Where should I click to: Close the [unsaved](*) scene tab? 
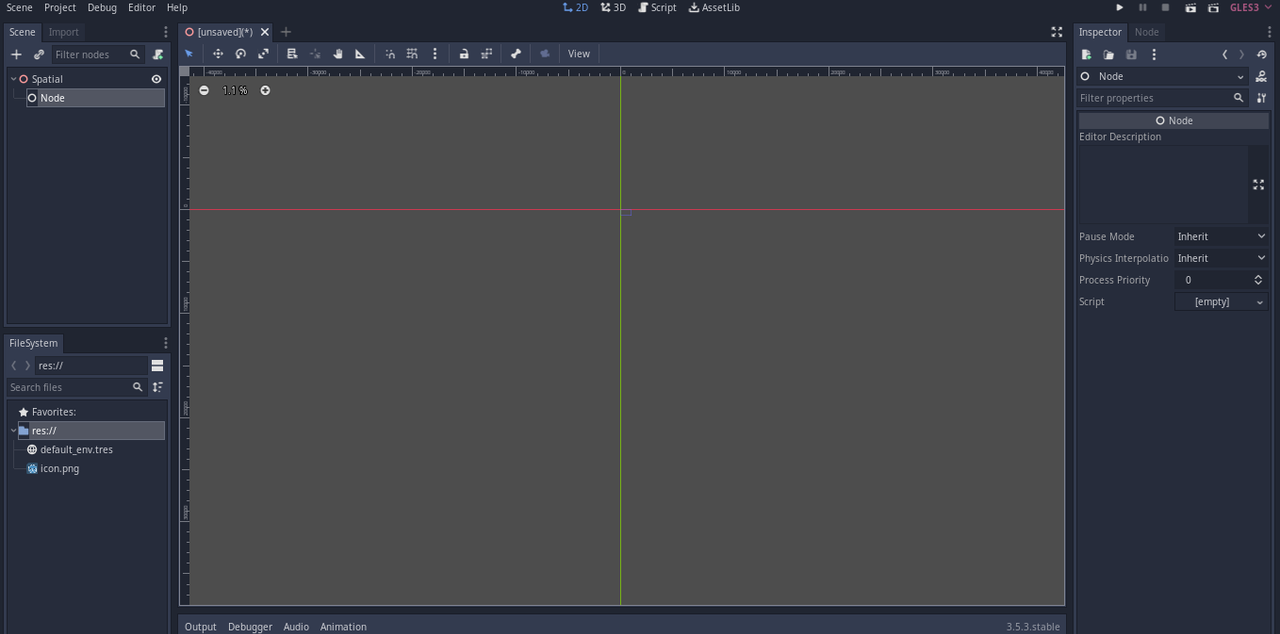[265, 32]
